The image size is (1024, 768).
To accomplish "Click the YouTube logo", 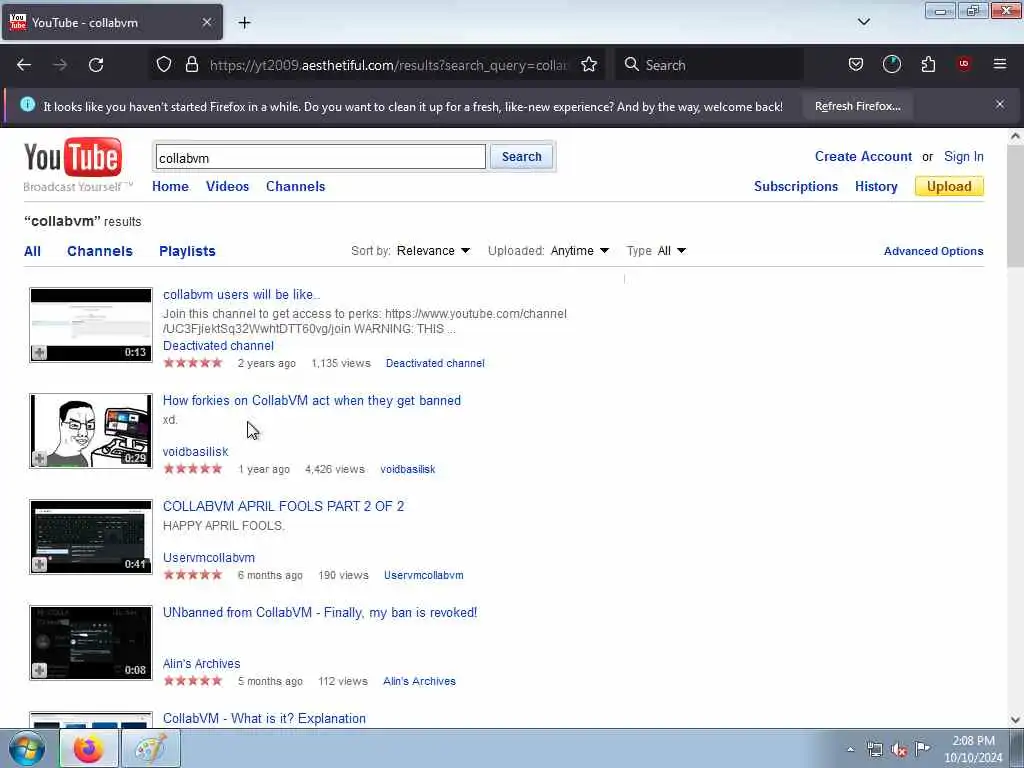I will (x=73, y=157).
